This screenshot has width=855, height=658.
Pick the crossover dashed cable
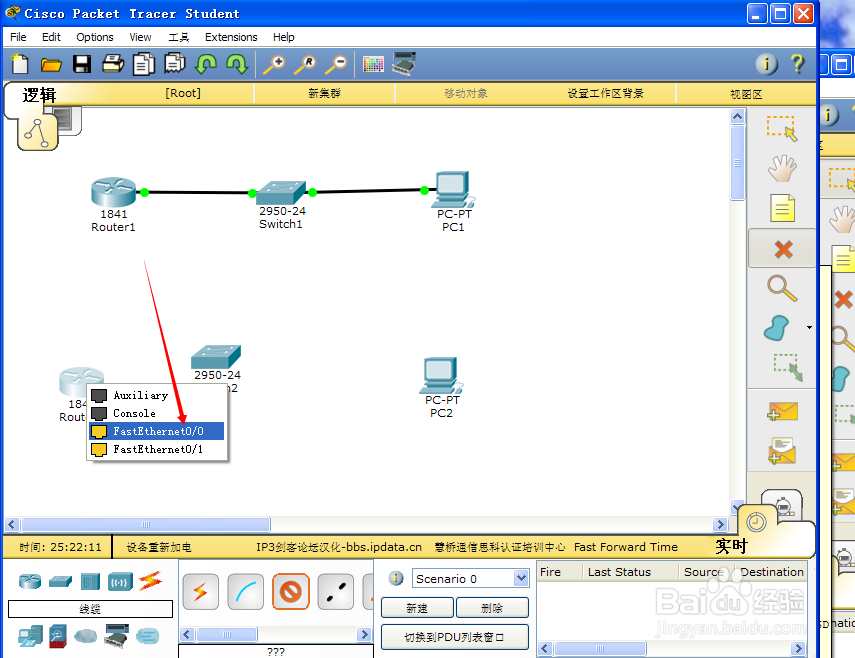click(x=335, y=591)
